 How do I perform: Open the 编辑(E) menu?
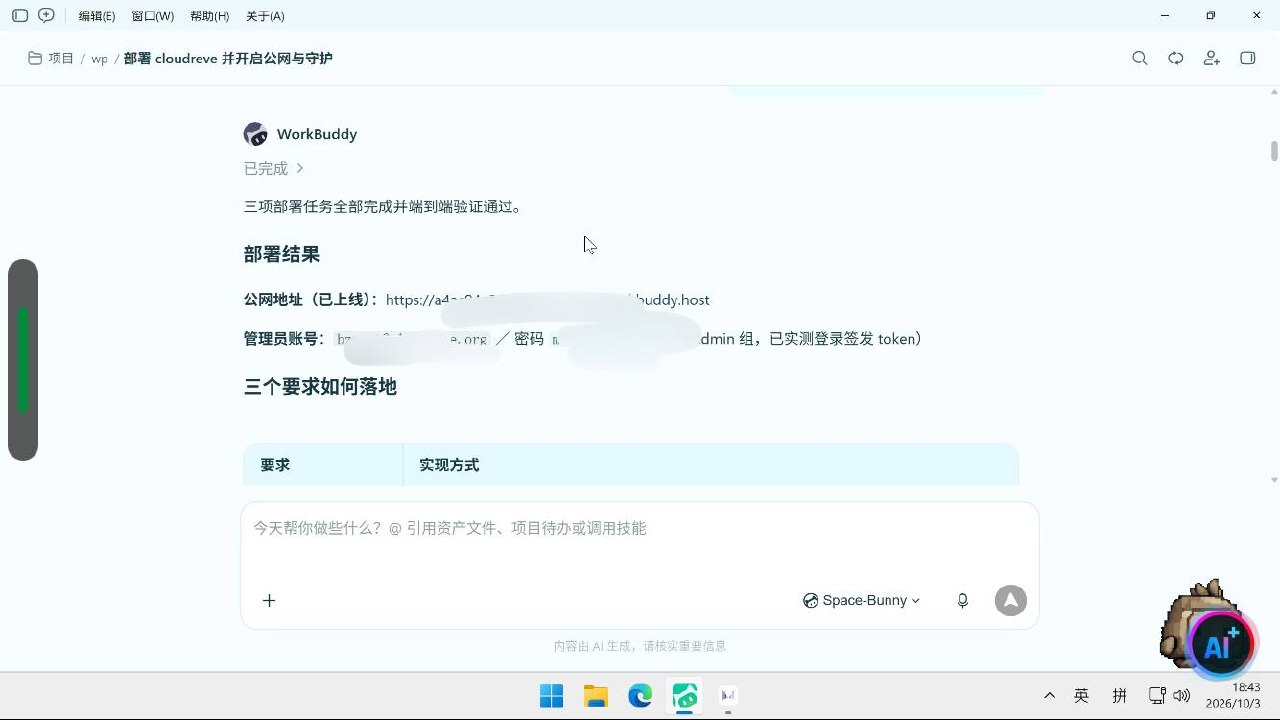pyautogui.click(x=97, y=16)
